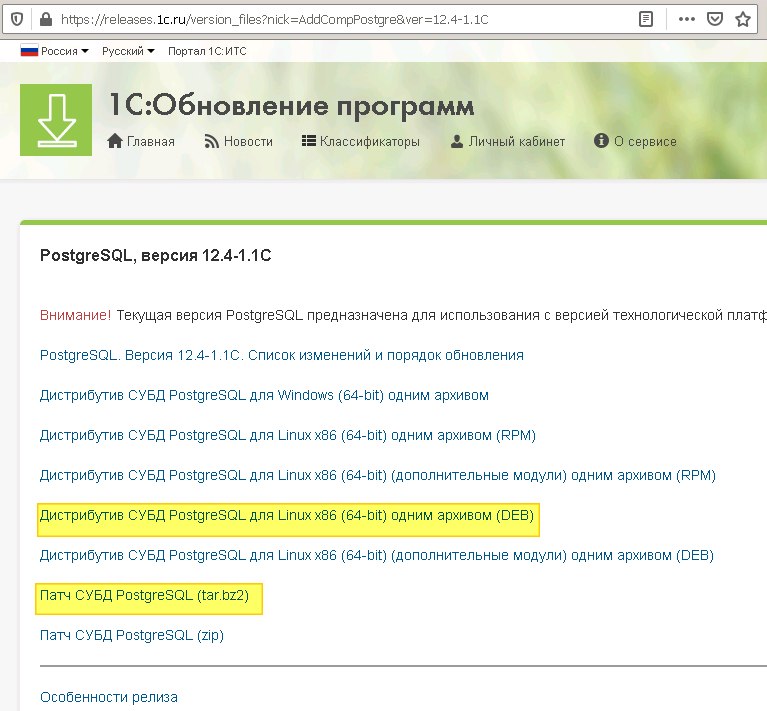Click the info icon beside О сервисе

[601, 141]
